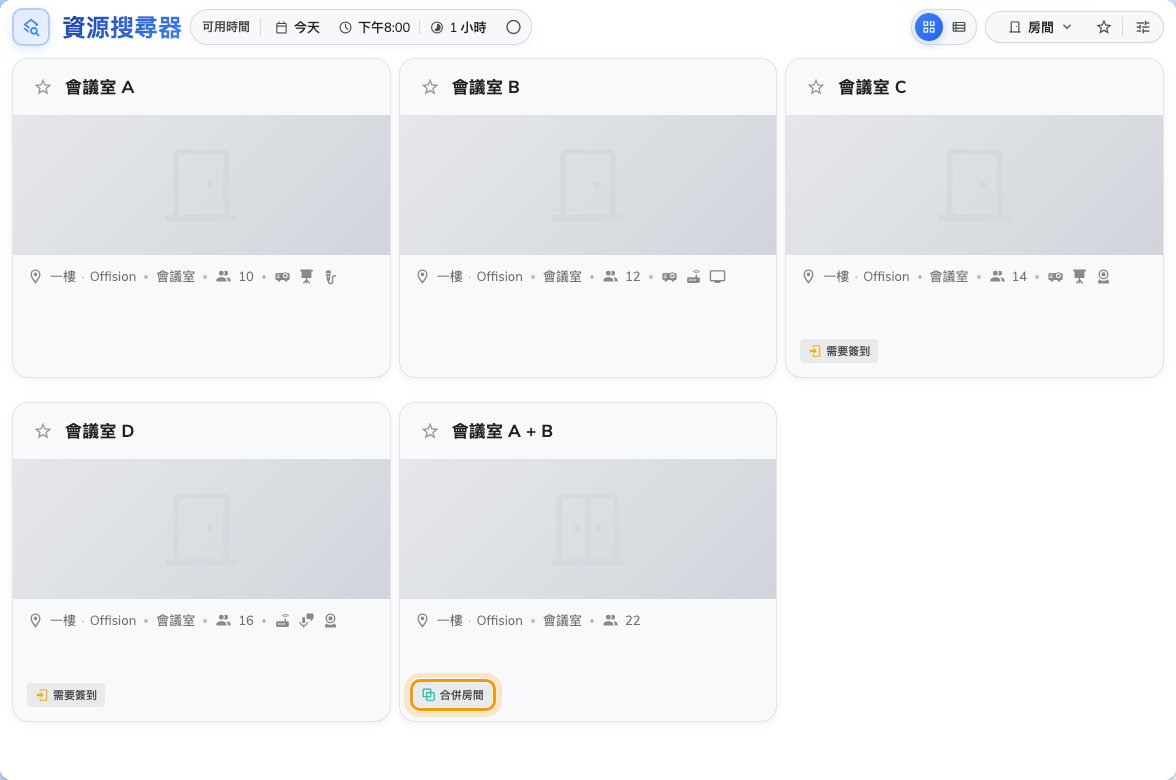Image resolution: width=1176 pixels, height=780 pixels.
Task: Click the 需要簽到 badge on 會議室 C
Action: pos(839,351)
